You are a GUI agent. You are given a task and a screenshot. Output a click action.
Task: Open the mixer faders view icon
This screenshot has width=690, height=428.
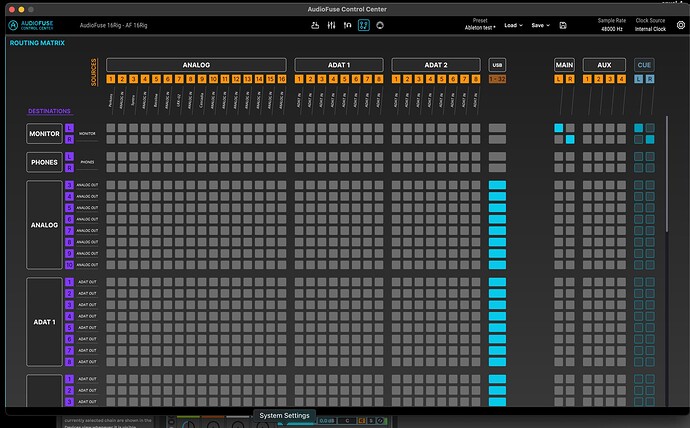[x=331, y=26]
